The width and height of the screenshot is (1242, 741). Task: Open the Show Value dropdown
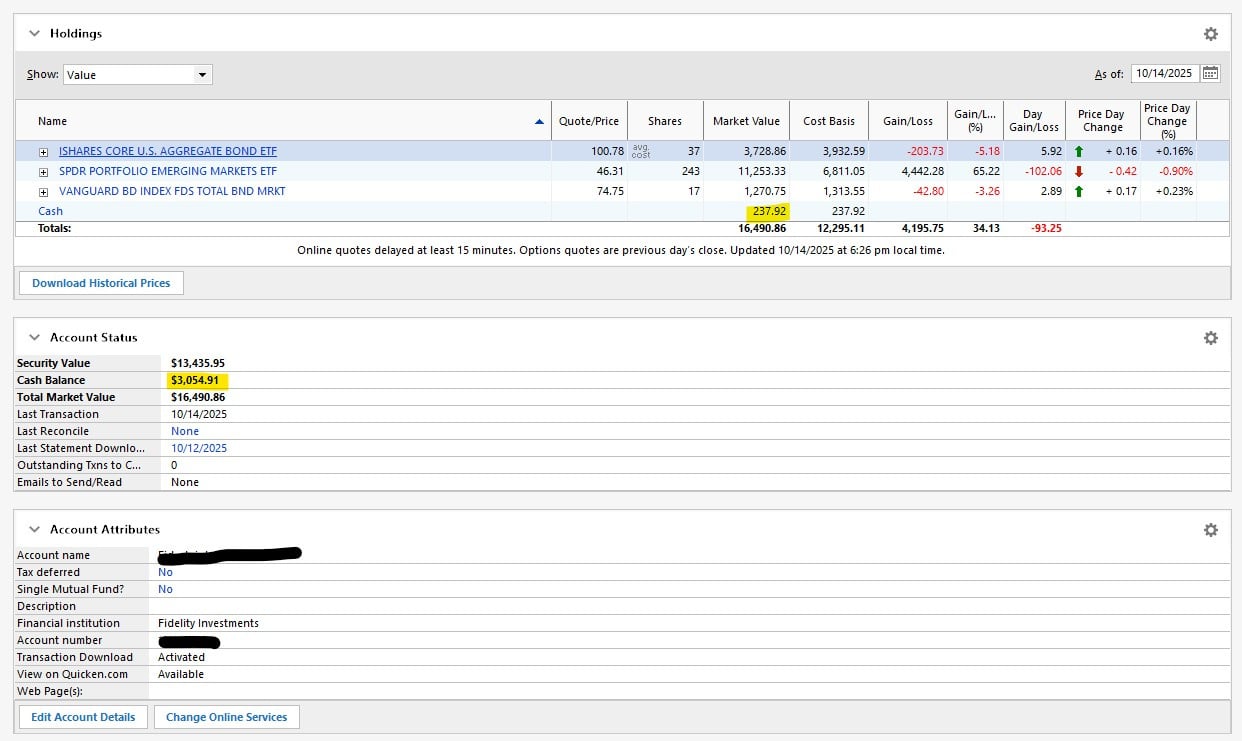[138, 75]
